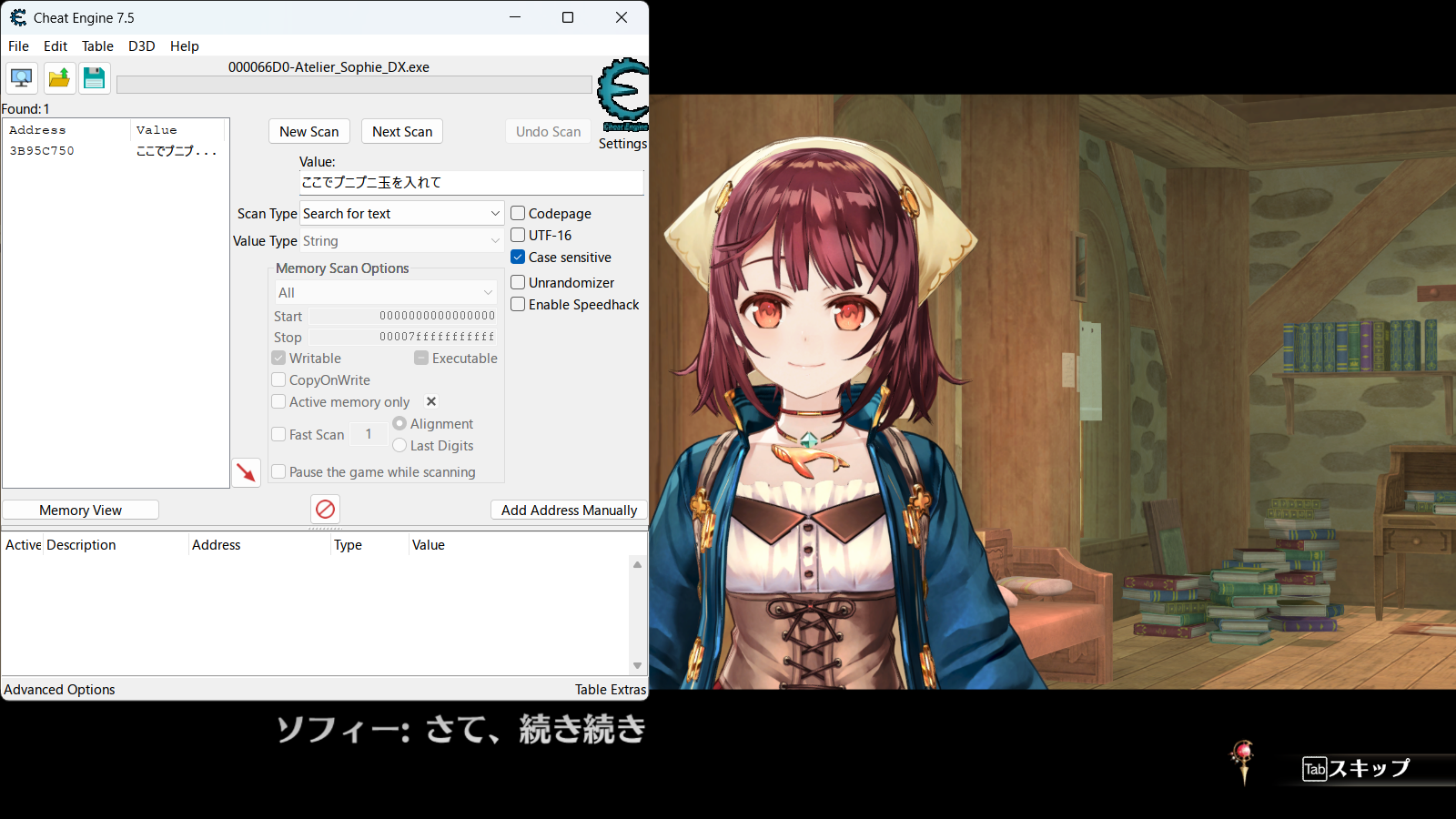Click the Cheat Engine logo icon
This screenshot has width=1456, height=819.
coord(623,91)
